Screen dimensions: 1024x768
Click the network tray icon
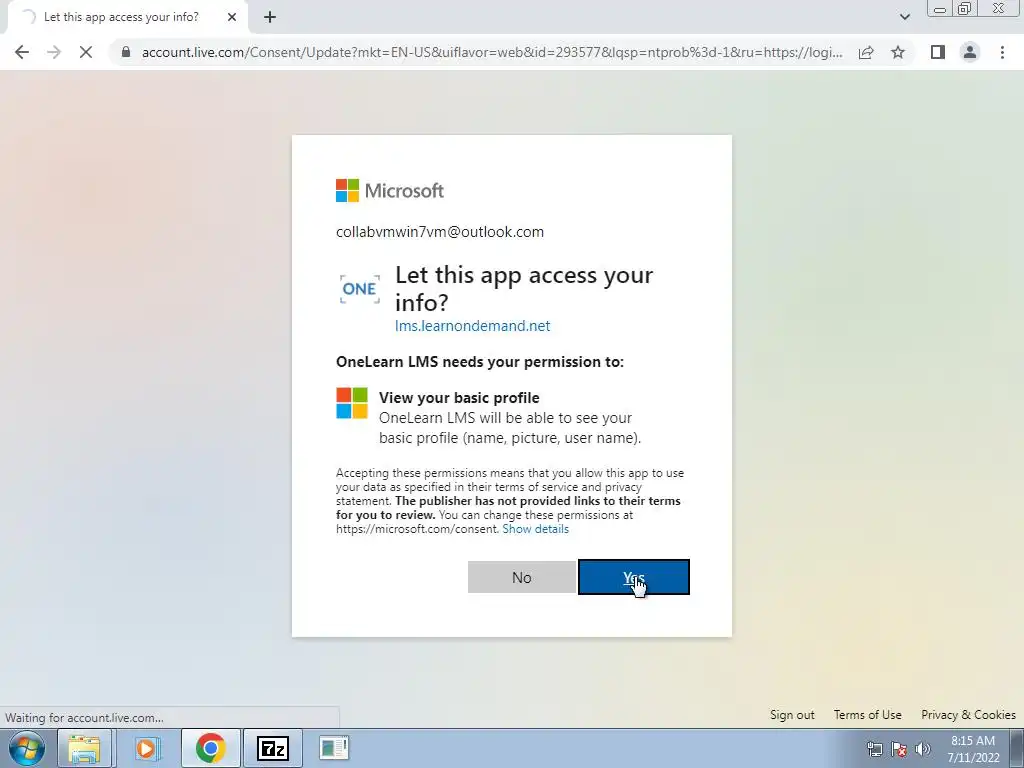pos(874,749)
